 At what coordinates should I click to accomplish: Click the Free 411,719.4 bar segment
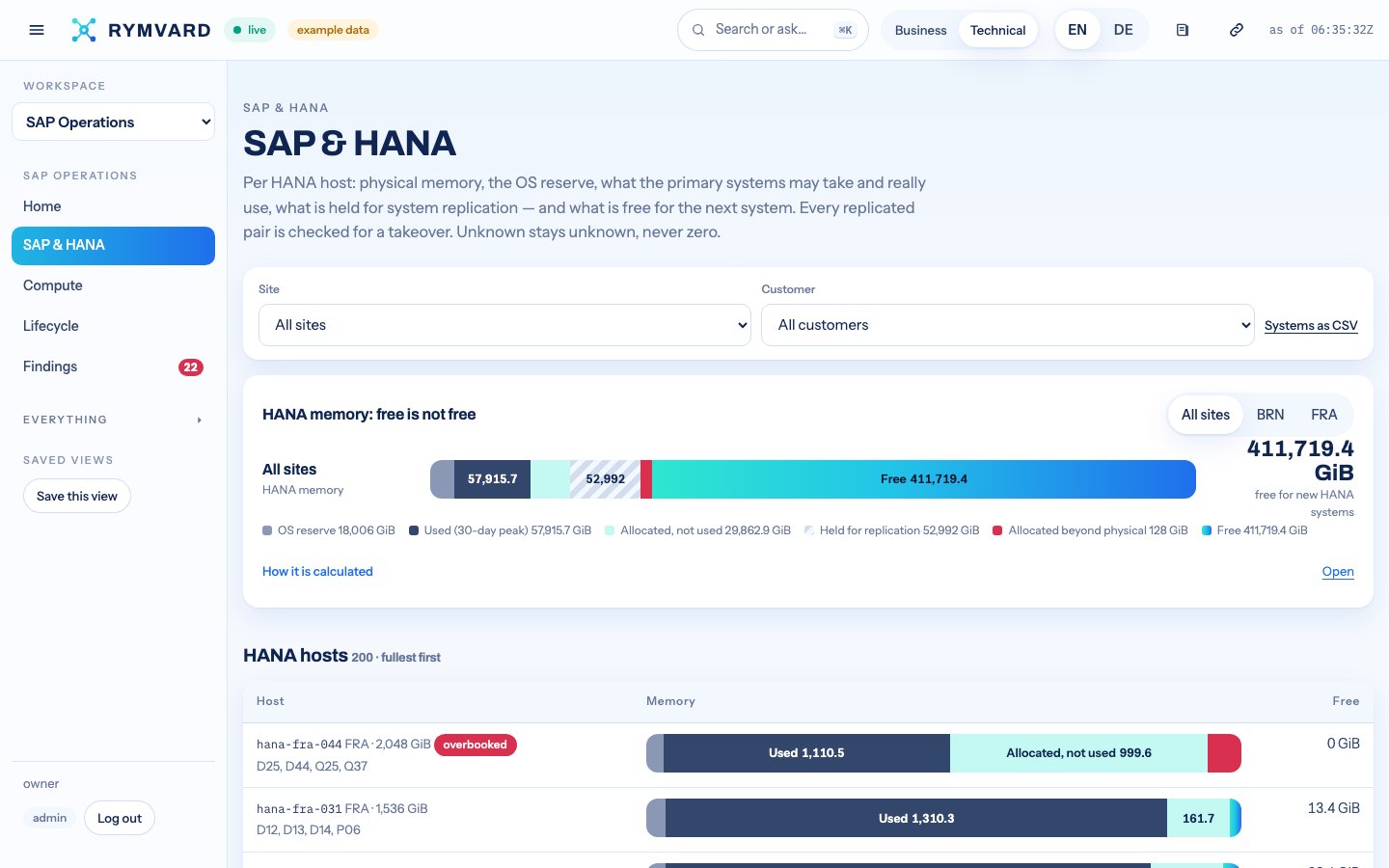tap(924, 479)
